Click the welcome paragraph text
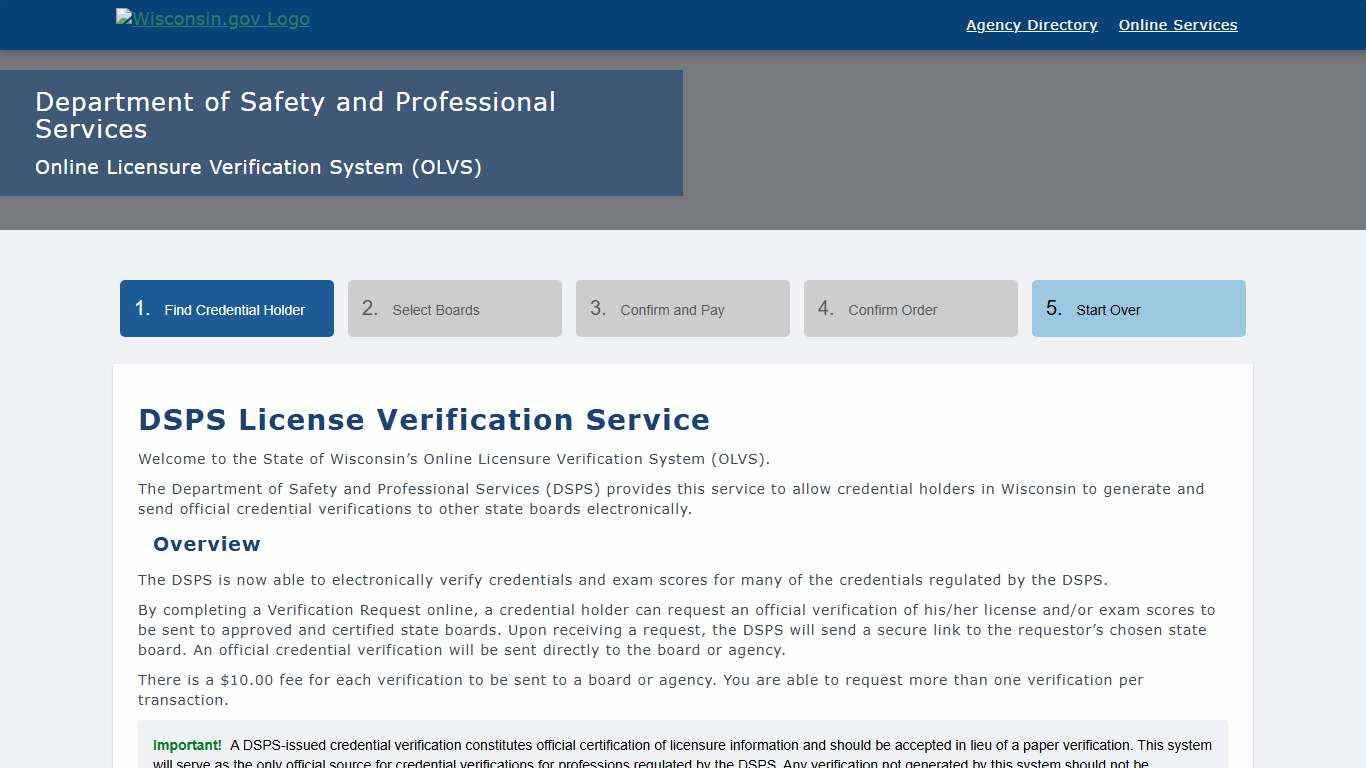This screenshot has height=768, width=1366. 453,459
